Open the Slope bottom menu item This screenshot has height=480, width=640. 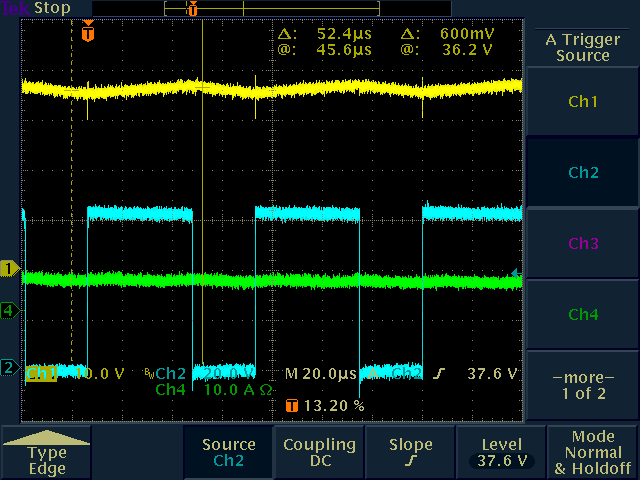click(x=410, y=452)
